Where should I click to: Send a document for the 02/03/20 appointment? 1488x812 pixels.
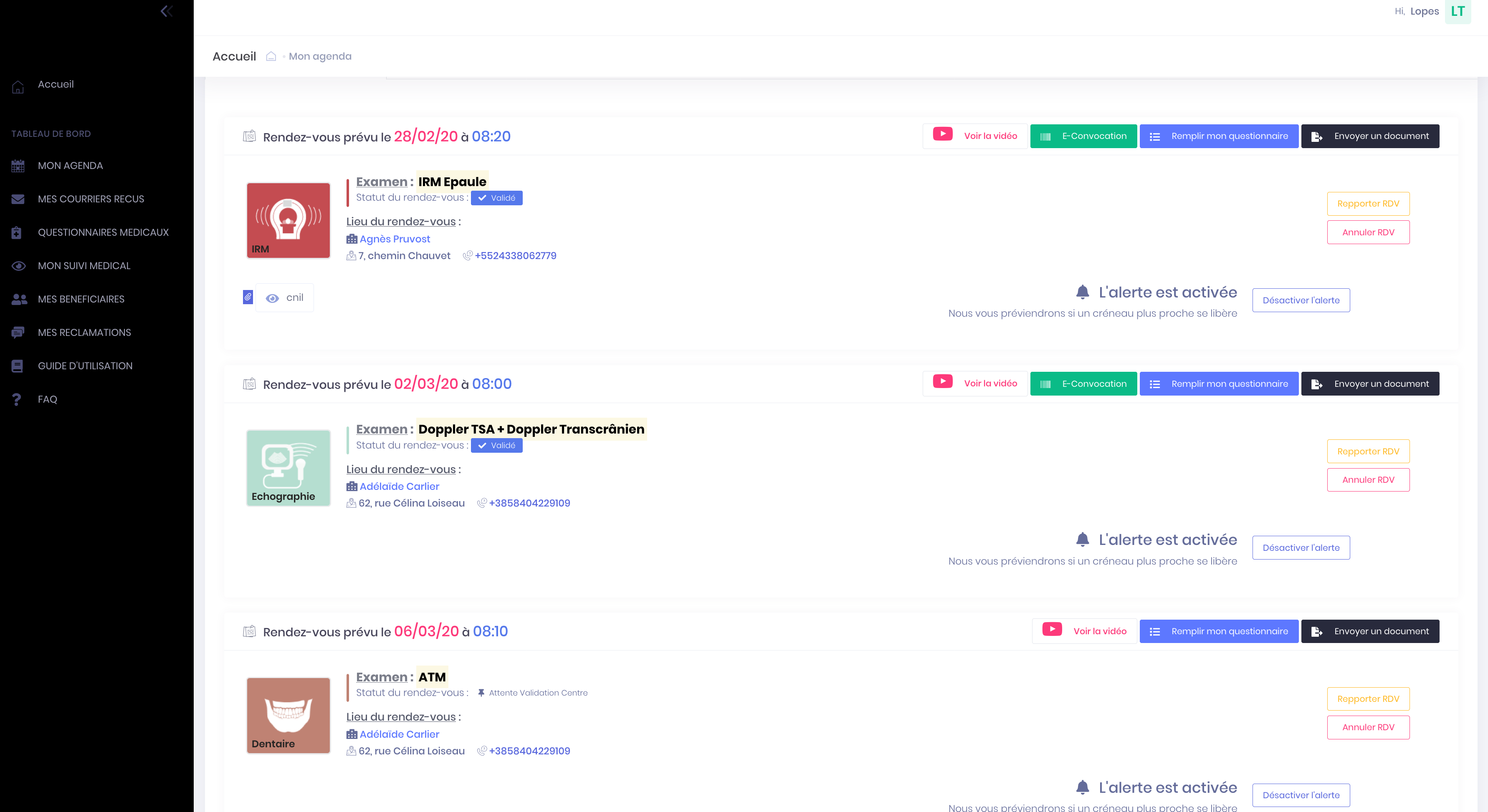point(1369,384)
